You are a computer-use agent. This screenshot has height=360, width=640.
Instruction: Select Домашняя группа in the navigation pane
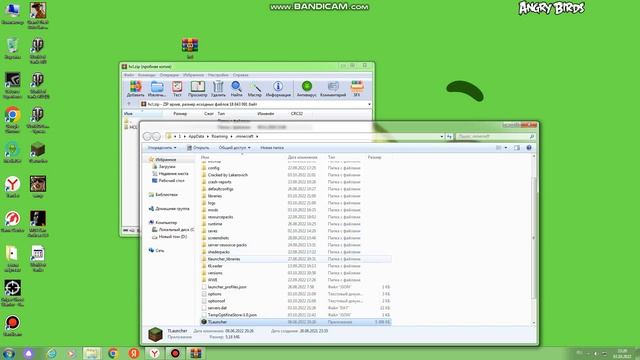[x=169, y=209]
